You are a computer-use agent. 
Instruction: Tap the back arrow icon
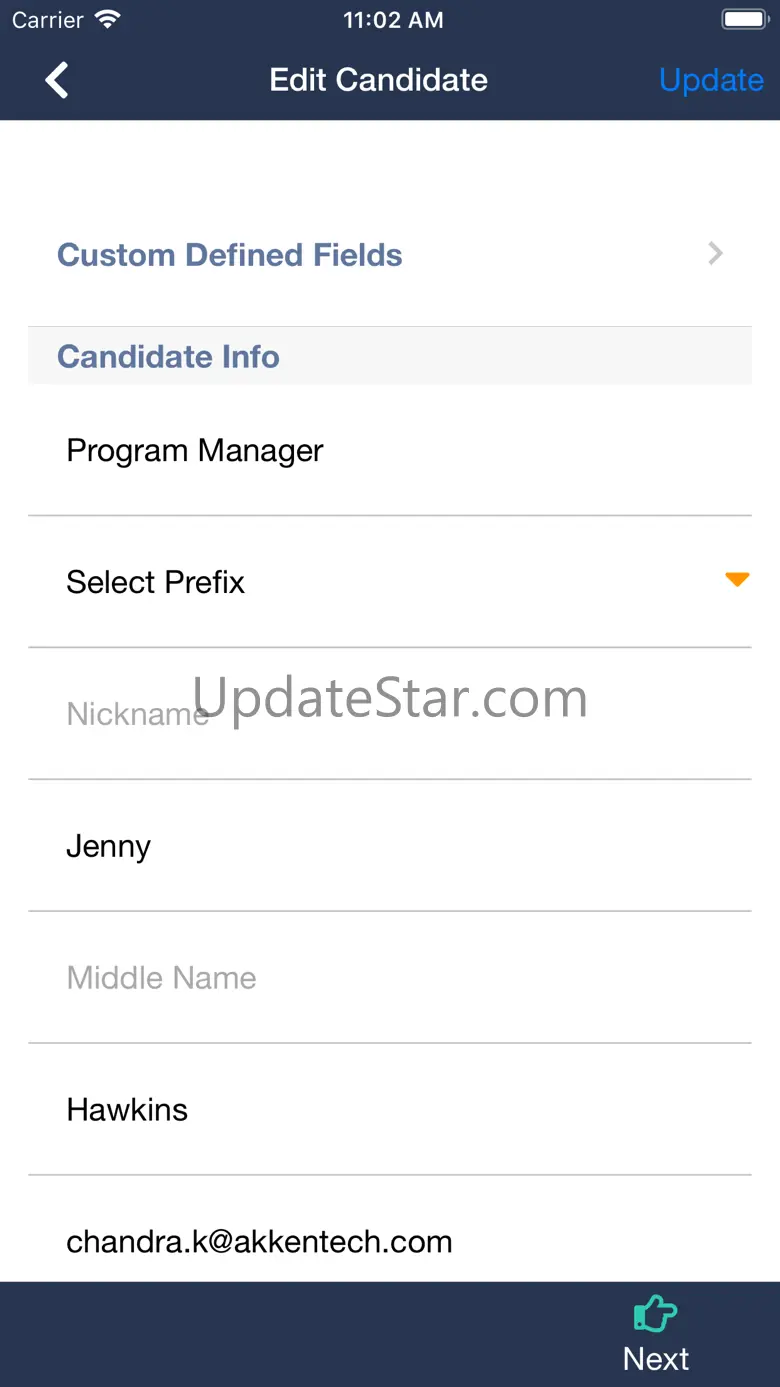[57, 80]
